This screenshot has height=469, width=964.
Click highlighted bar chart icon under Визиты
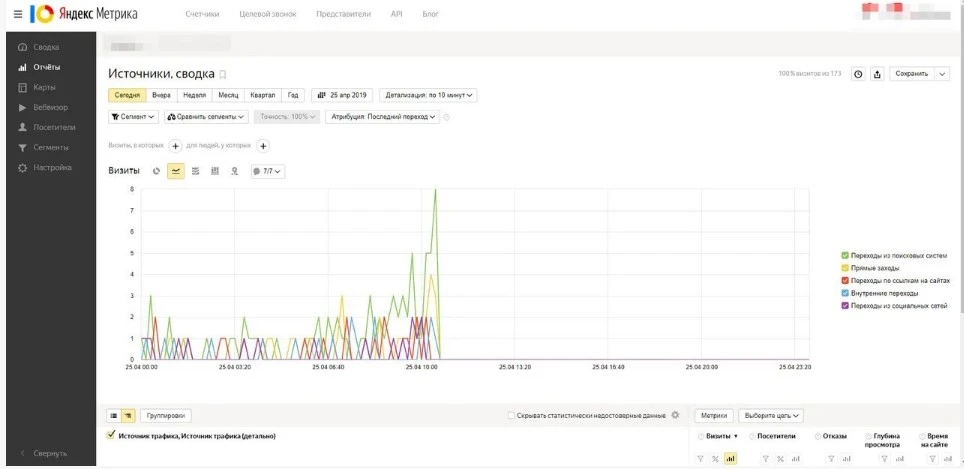point(730,459)
